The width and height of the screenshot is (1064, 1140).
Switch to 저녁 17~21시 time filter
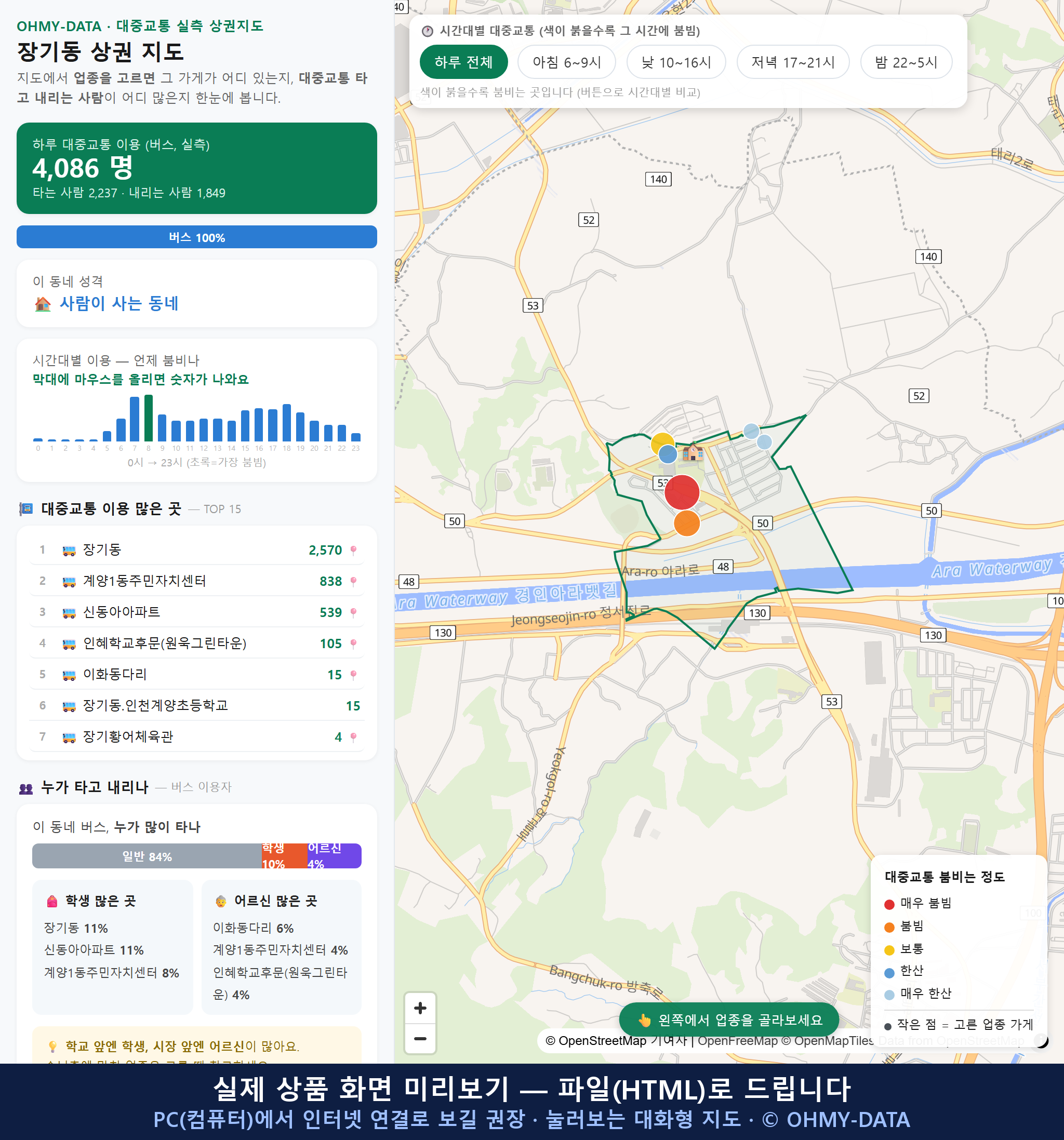tap(792, 62)
